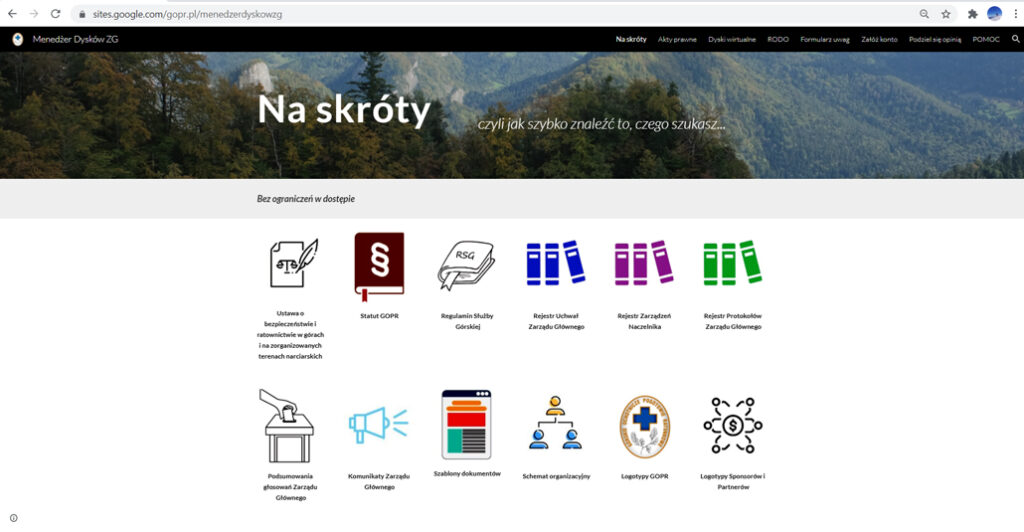The height and width of the screenshot is (532, 1024).
Task: Open the Schemat organizacyjny org chart icon
Action: click(555, 425)
